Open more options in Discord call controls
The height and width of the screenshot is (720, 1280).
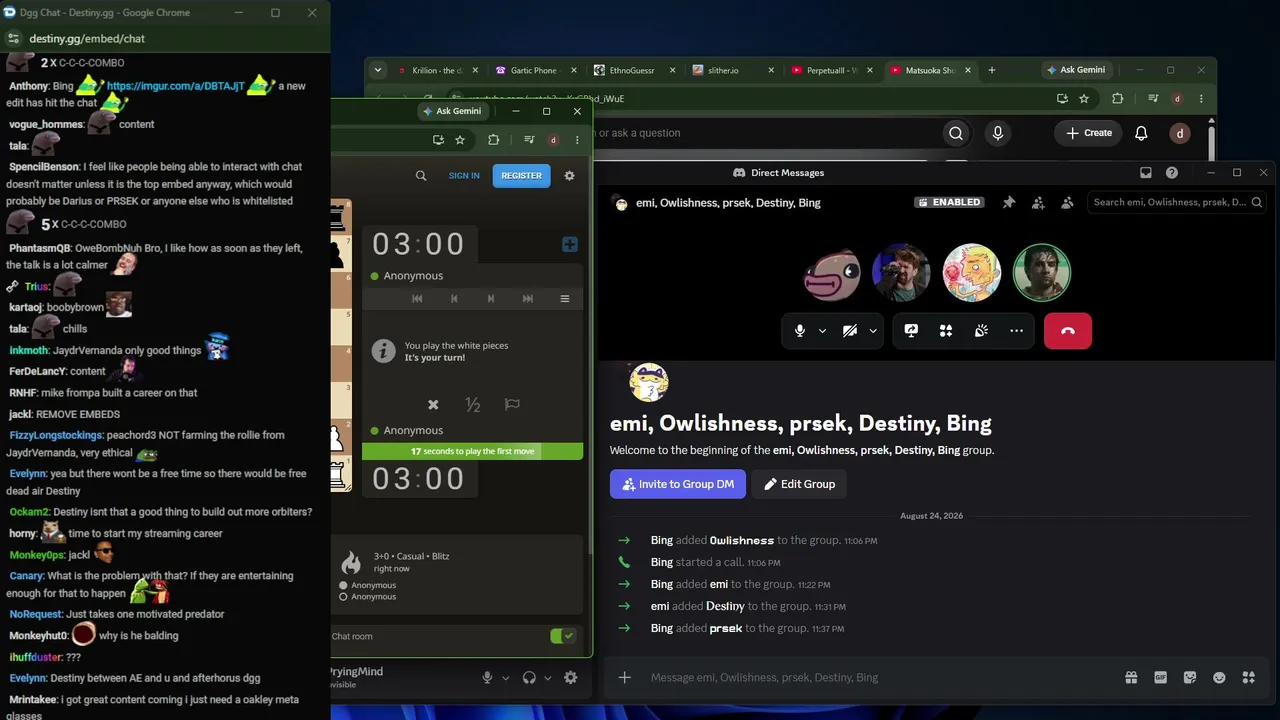point(1016,331)
